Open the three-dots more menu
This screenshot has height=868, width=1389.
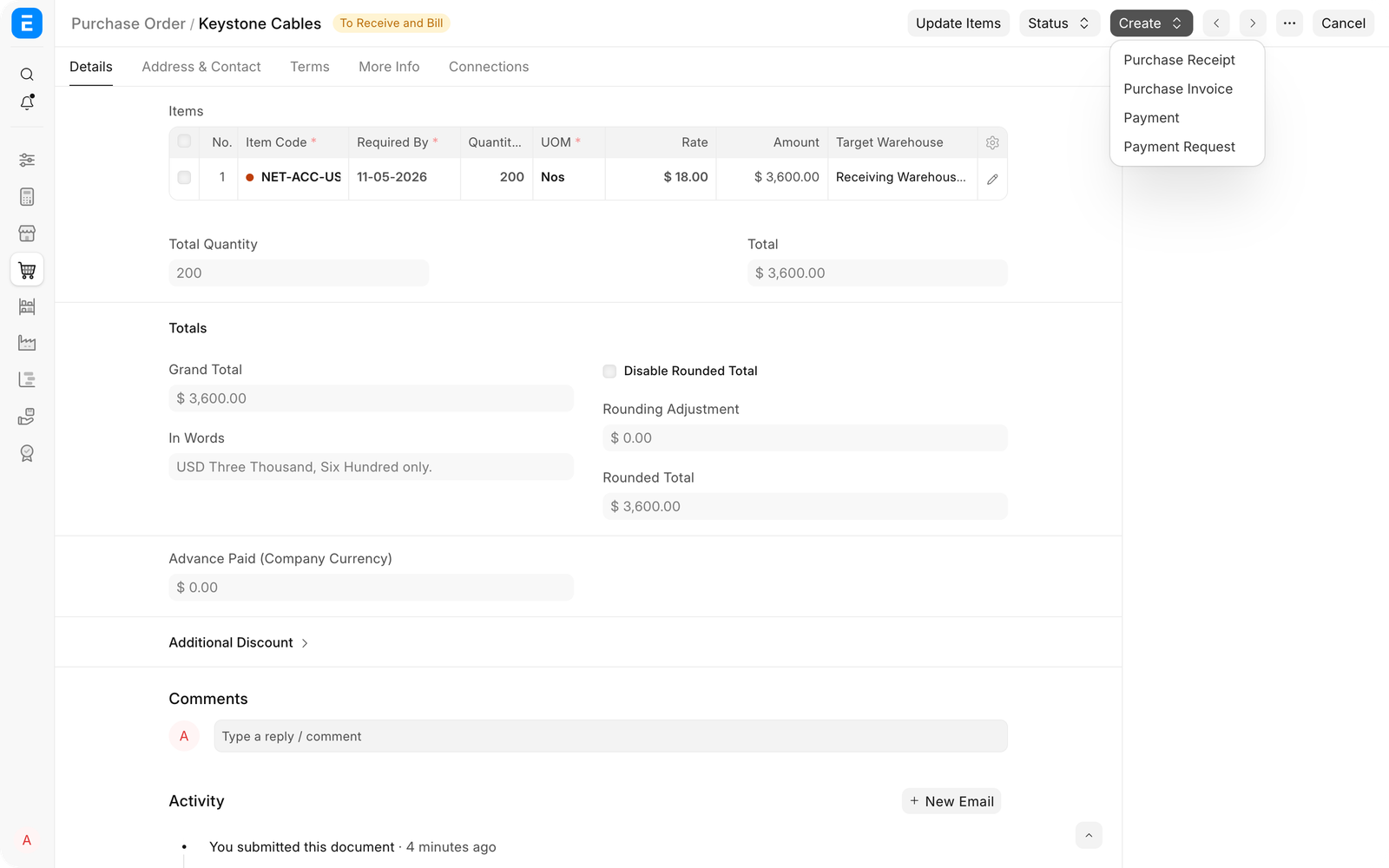[1289, 23]
